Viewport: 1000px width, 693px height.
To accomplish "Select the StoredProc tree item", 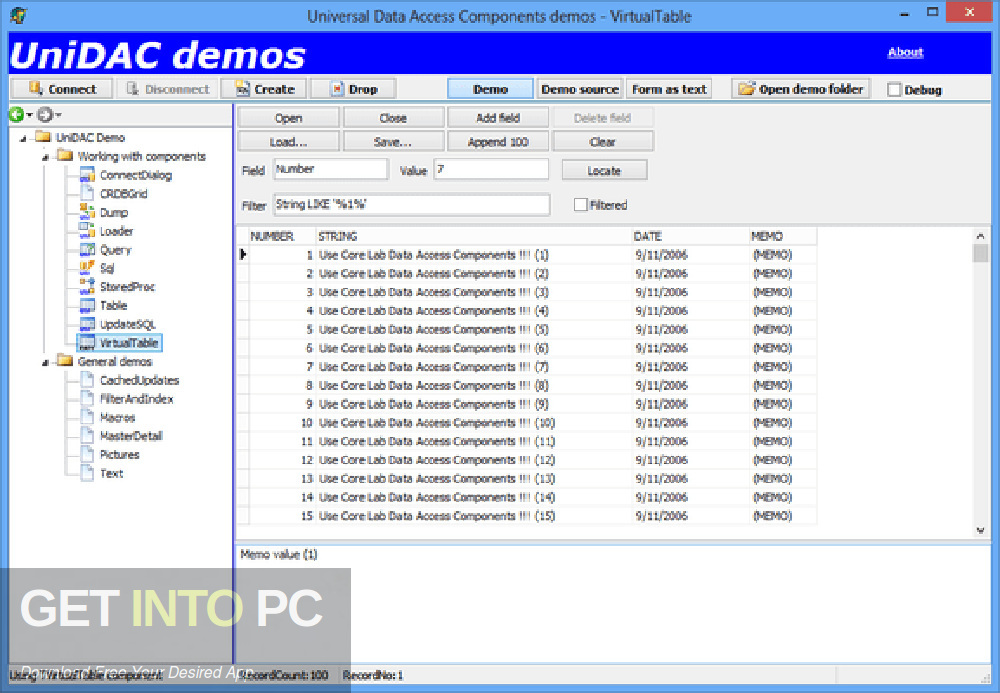I will [x=128, y=287].
